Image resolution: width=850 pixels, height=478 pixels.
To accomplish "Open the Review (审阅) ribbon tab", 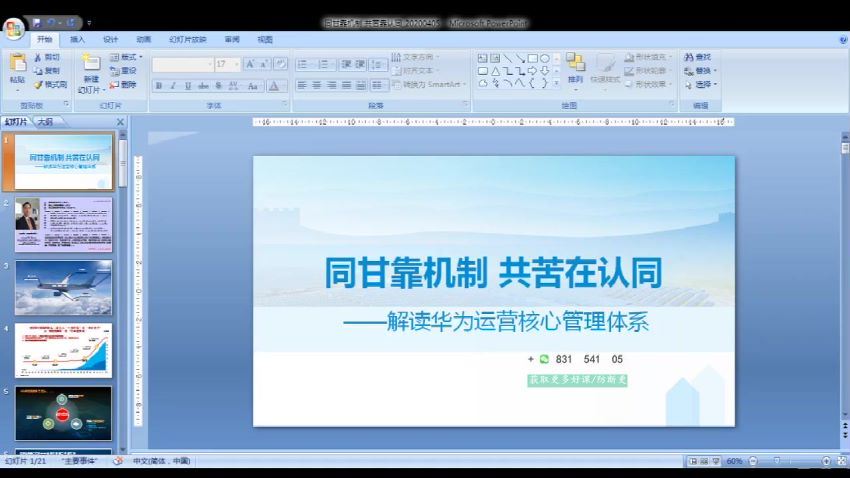I will coord(232,40).
